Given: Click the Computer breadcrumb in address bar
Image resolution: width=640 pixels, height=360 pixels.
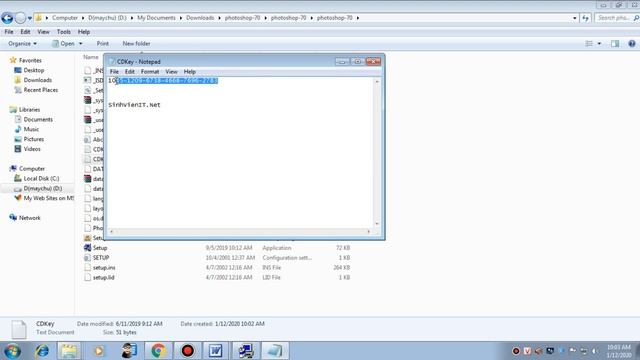Looking at the screenshot, I should [x=64, y=18].
